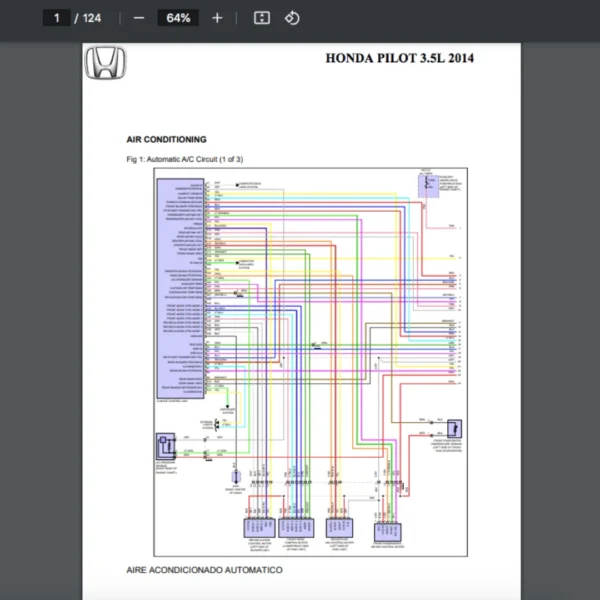Viewport: 600px width, 600px height.
Task: Click the HONDA PILOT 3.5L 2014 title
Action: (399, 58)
